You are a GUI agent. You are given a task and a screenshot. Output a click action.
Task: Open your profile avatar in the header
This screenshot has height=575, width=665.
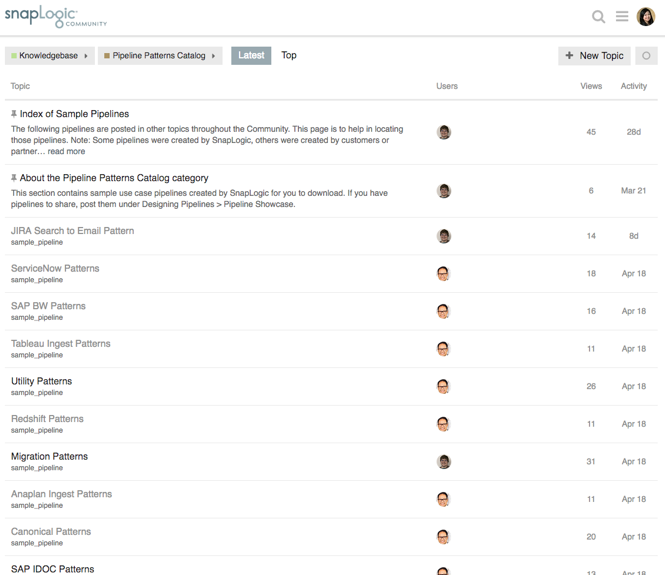(x=646, y=17)
